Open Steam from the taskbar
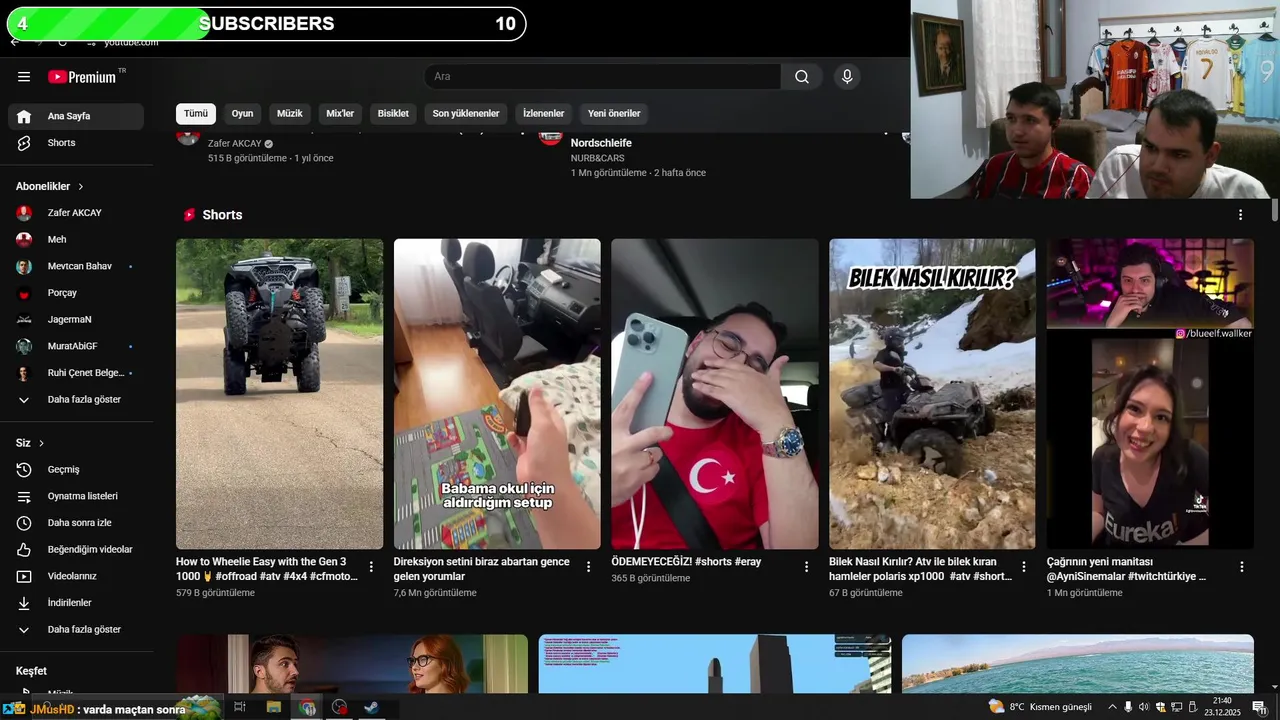Screen dimensions: 1280x720 click(x=371, y=707)
